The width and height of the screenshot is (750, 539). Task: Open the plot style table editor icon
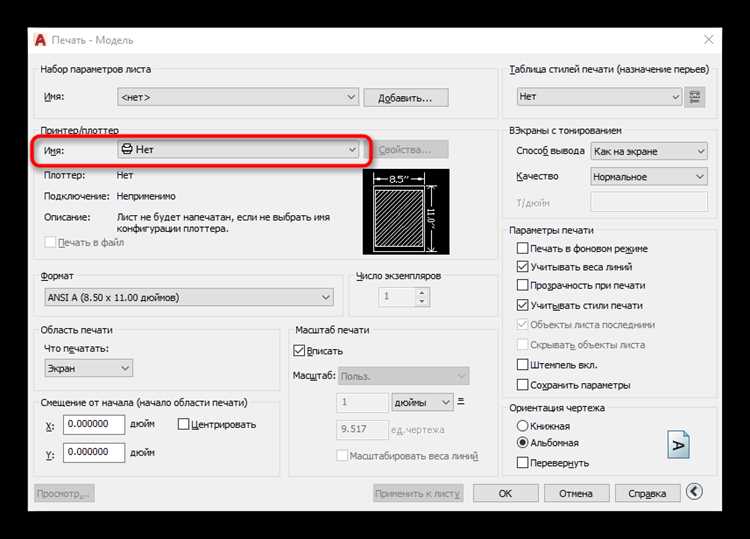[695, 97]
